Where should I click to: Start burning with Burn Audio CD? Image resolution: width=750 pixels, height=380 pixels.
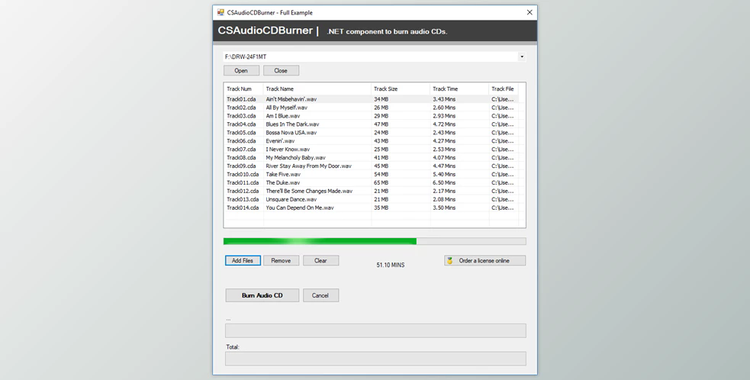click(x=263, y=295)
